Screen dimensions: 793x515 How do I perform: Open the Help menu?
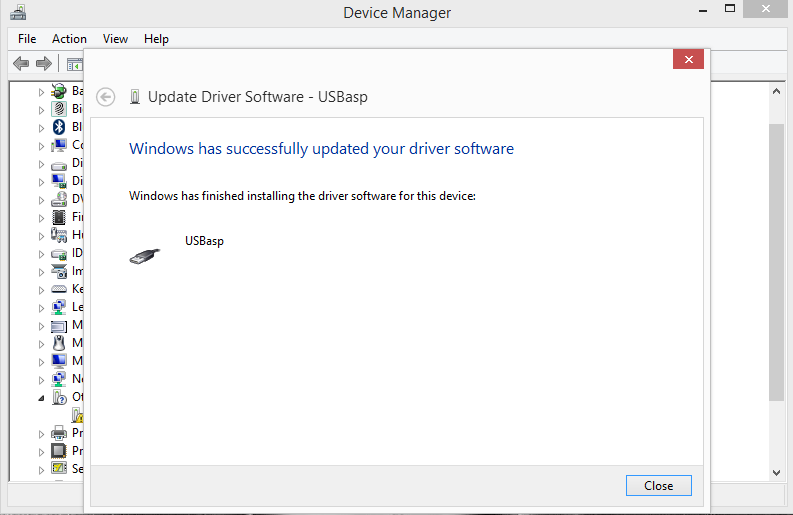tap(156, 39)
